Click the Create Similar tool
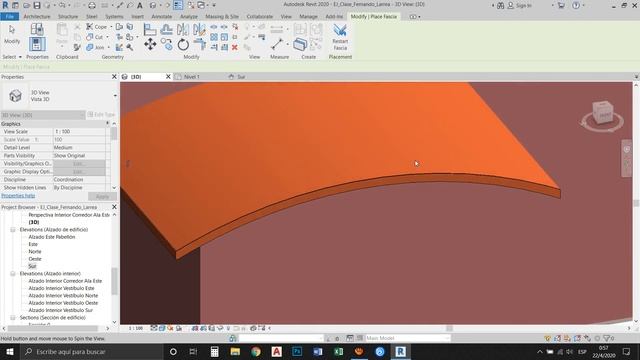Viewport: 640px width, 360px height. (x=300, y=44)
